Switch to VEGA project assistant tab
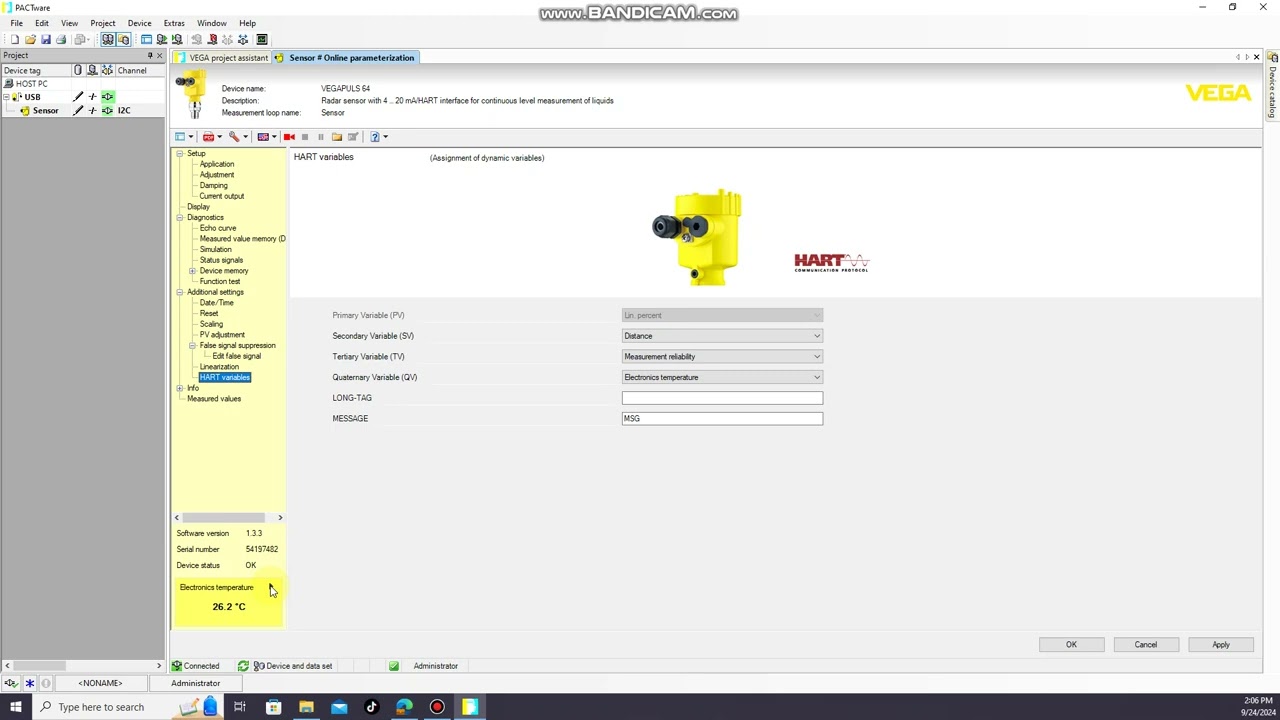The width and height of the screenshot is (1280, 720). 222,58
